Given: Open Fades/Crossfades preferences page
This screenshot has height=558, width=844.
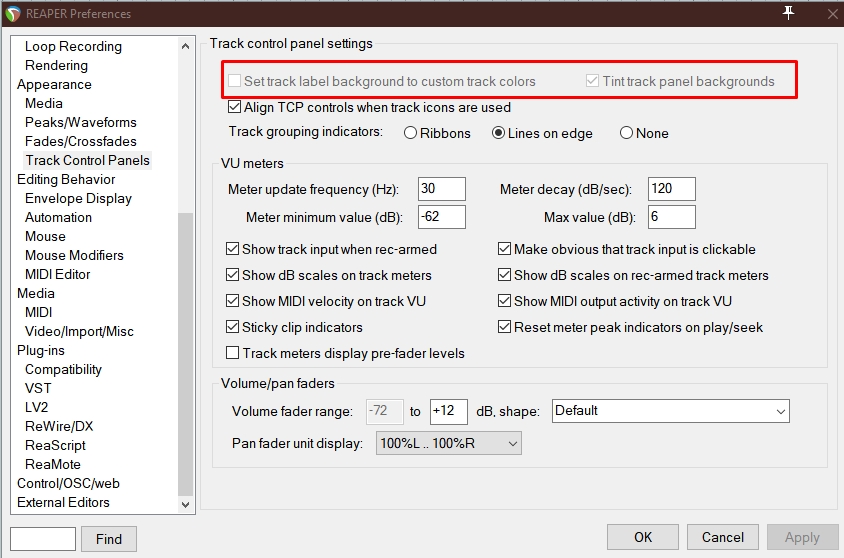Looking at the screenshot, I should click(81, 141).
